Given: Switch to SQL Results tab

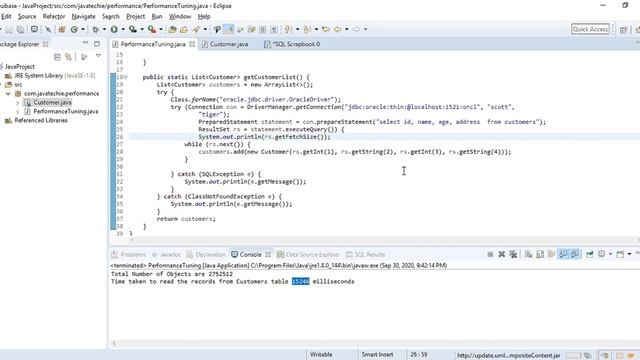Looking at the screenshot, I should [x=365, y=255].
